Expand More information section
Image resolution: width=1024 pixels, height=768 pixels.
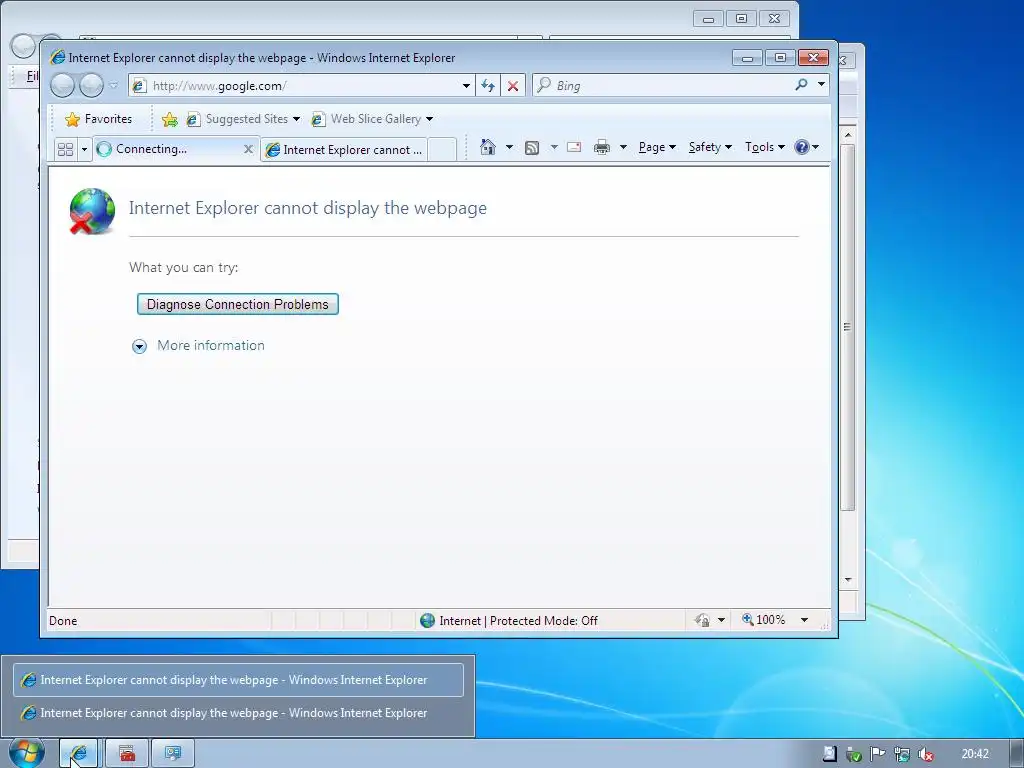[139, 346]
